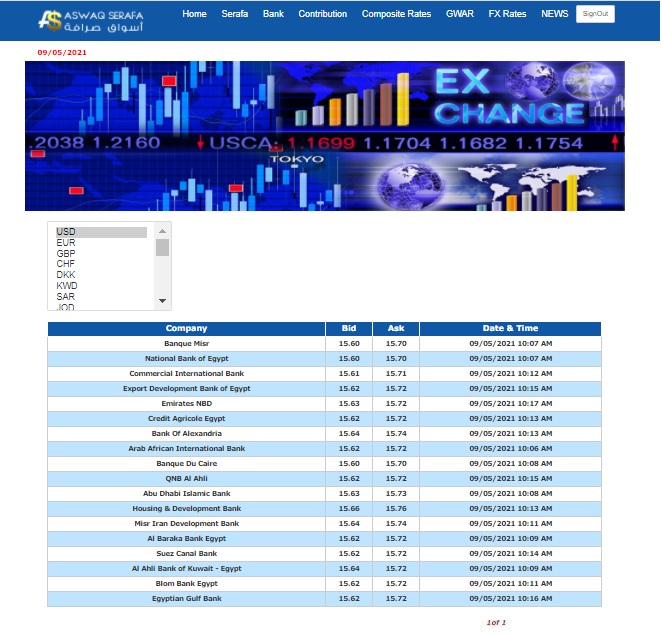The image size is (662, 635).
Task: Choose CHF from the currency list
Action: pyautogui.click(x=101, y=264)
